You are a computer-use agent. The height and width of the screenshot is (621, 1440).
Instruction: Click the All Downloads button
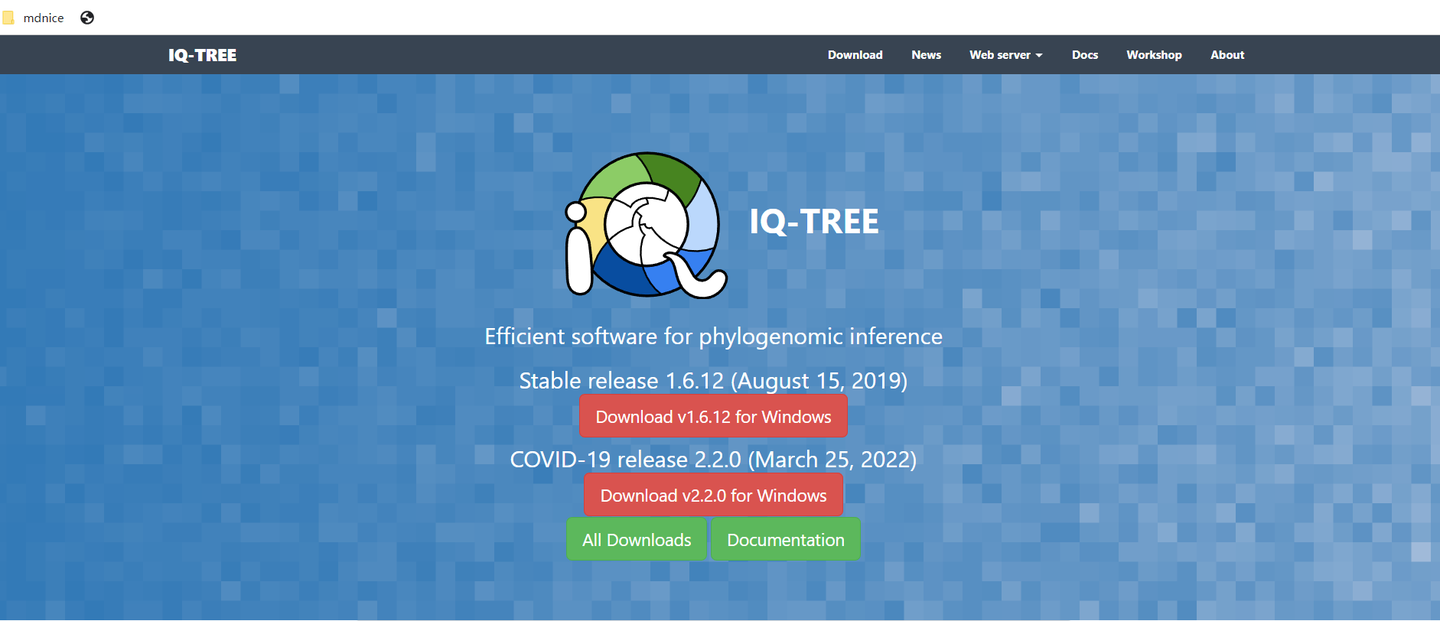[x=636, y=539]
